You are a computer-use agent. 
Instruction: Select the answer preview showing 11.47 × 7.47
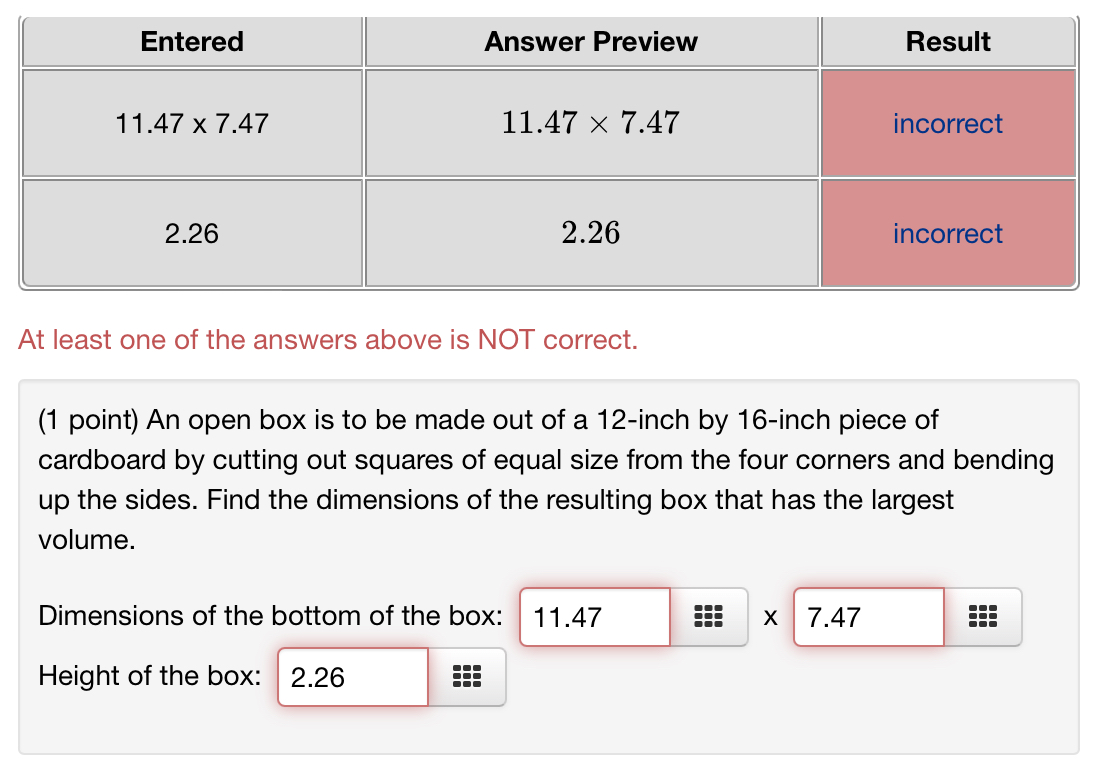coord(590,123)
